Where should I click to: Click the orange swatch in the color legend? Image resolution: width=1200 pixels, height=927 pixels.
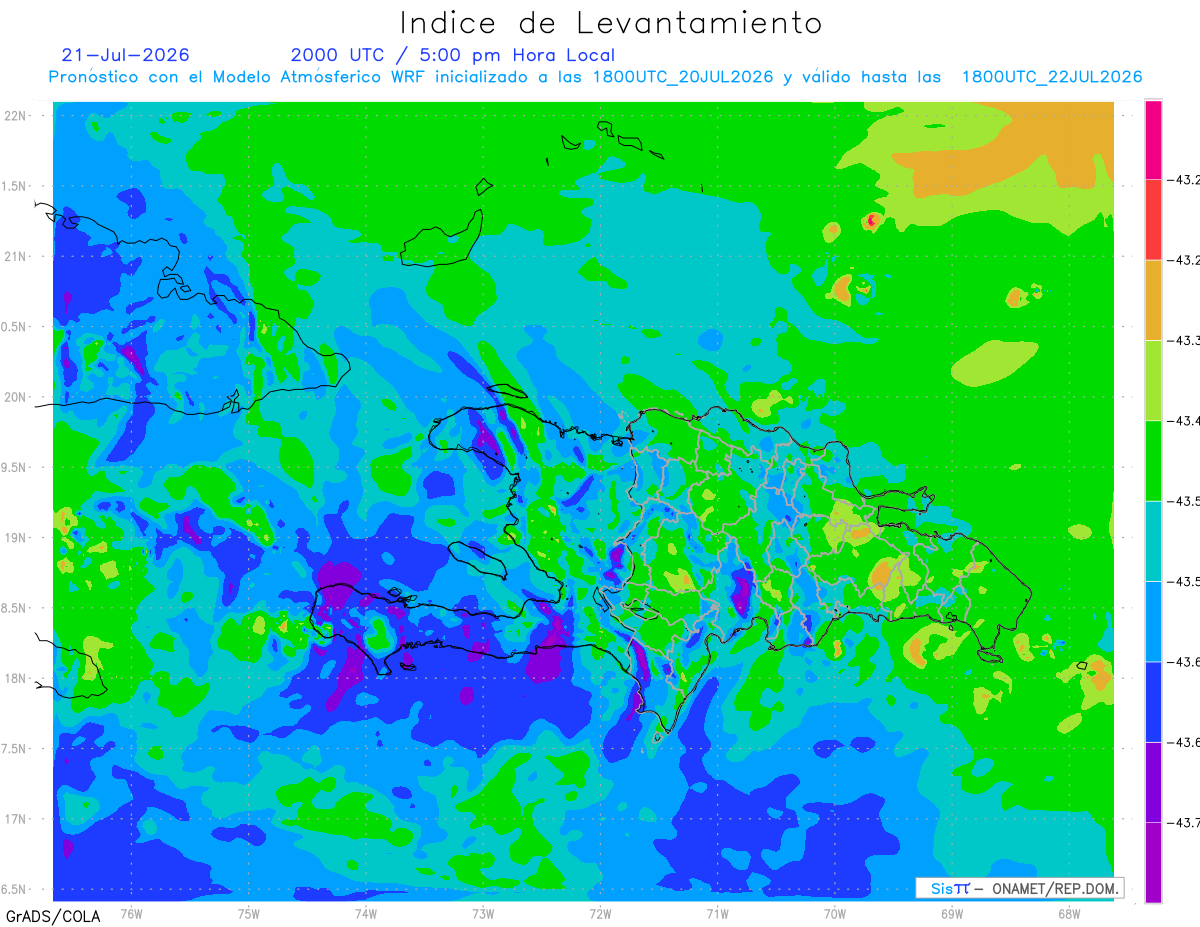[x=1153, y=300]
